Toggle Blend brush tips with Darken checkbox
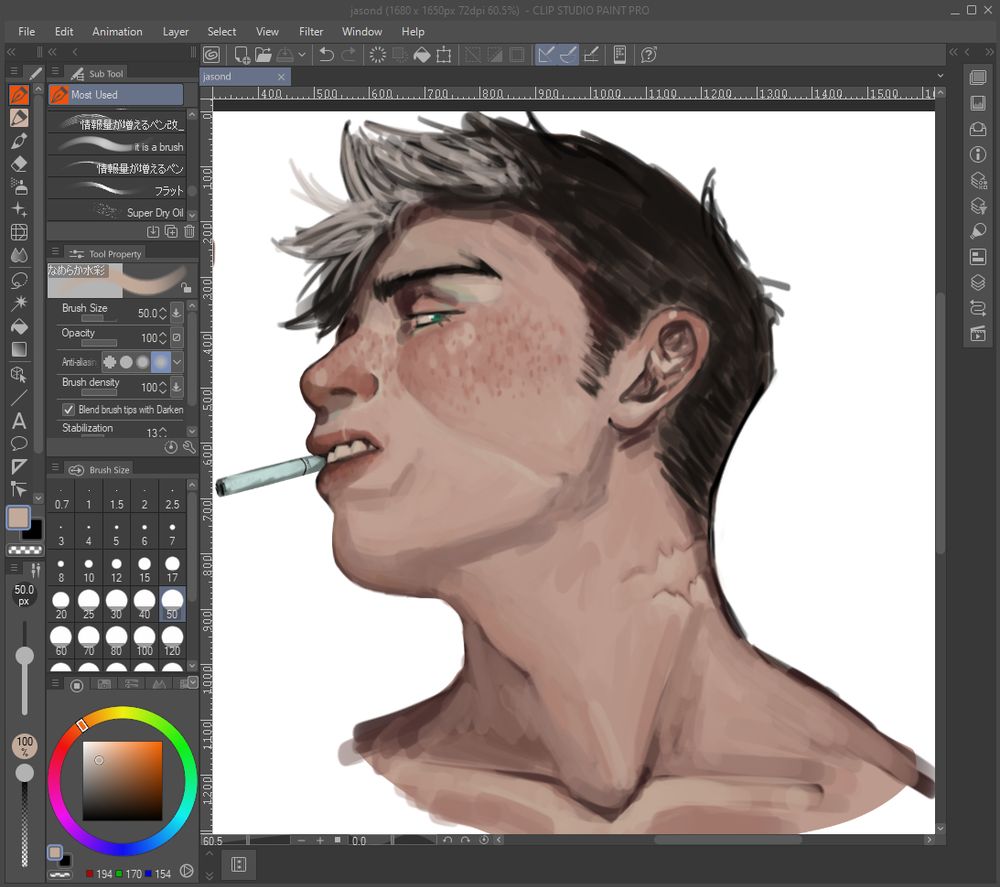 tap(68, 410)
